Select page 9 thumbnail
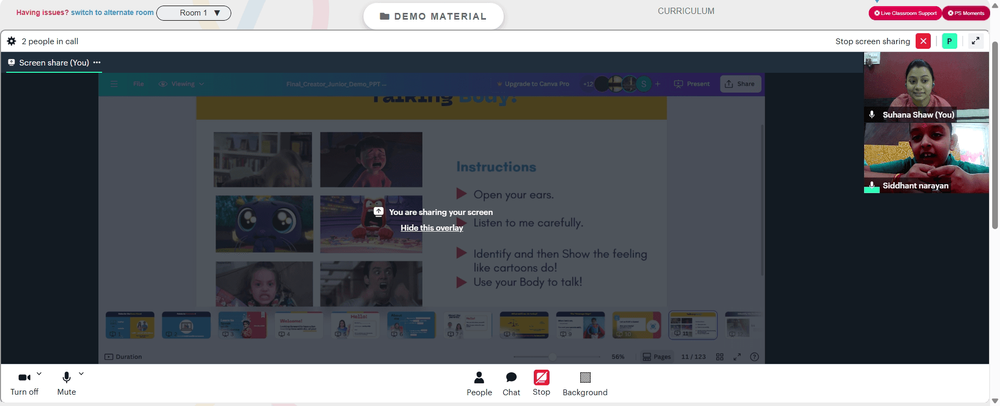Screen dimensions: 1000x406 (x=580, y=325)
